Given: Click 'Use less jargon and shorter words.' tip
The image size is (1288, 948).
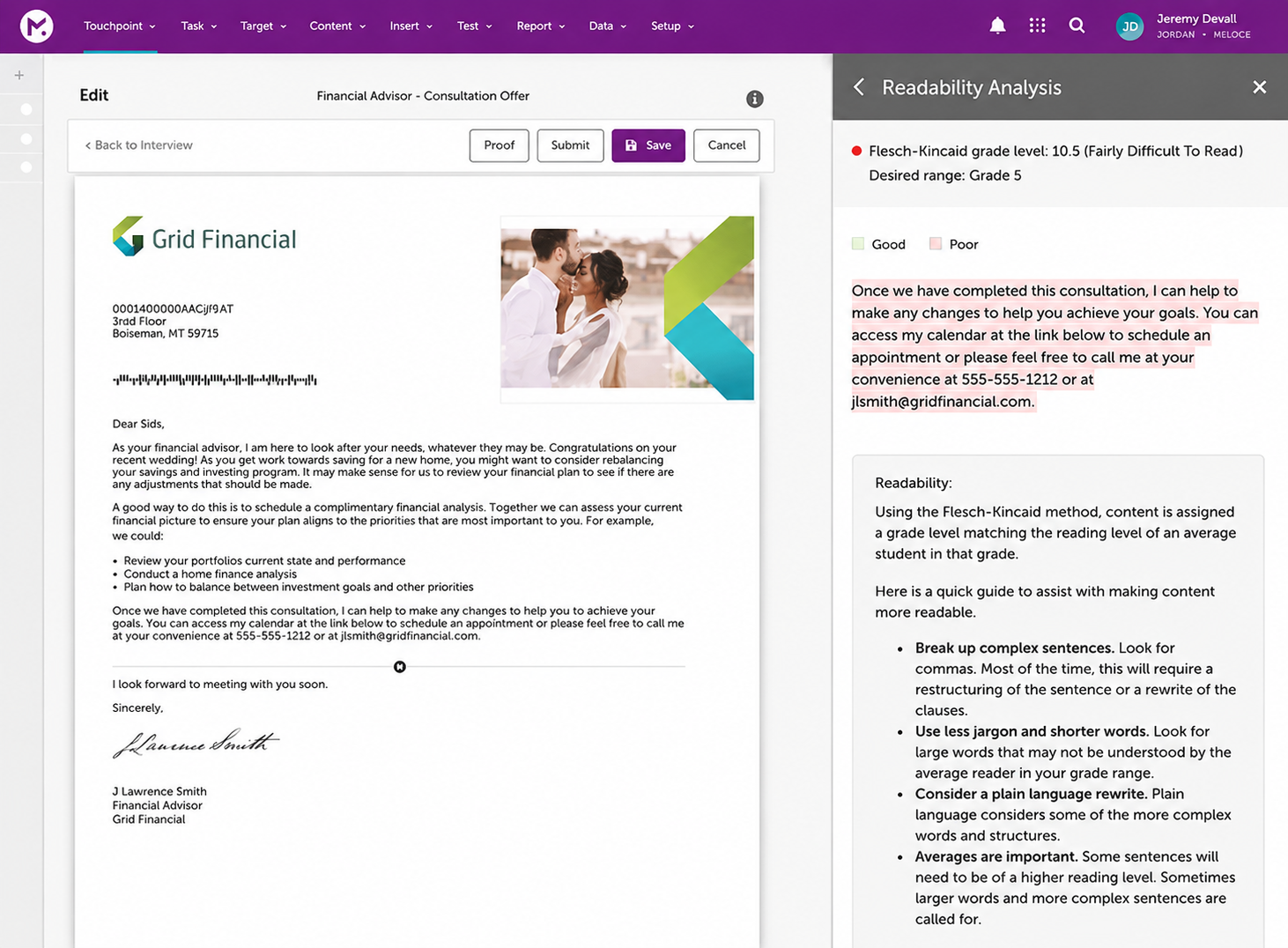Looking at the screenshot, I should tap(1032, 731).
